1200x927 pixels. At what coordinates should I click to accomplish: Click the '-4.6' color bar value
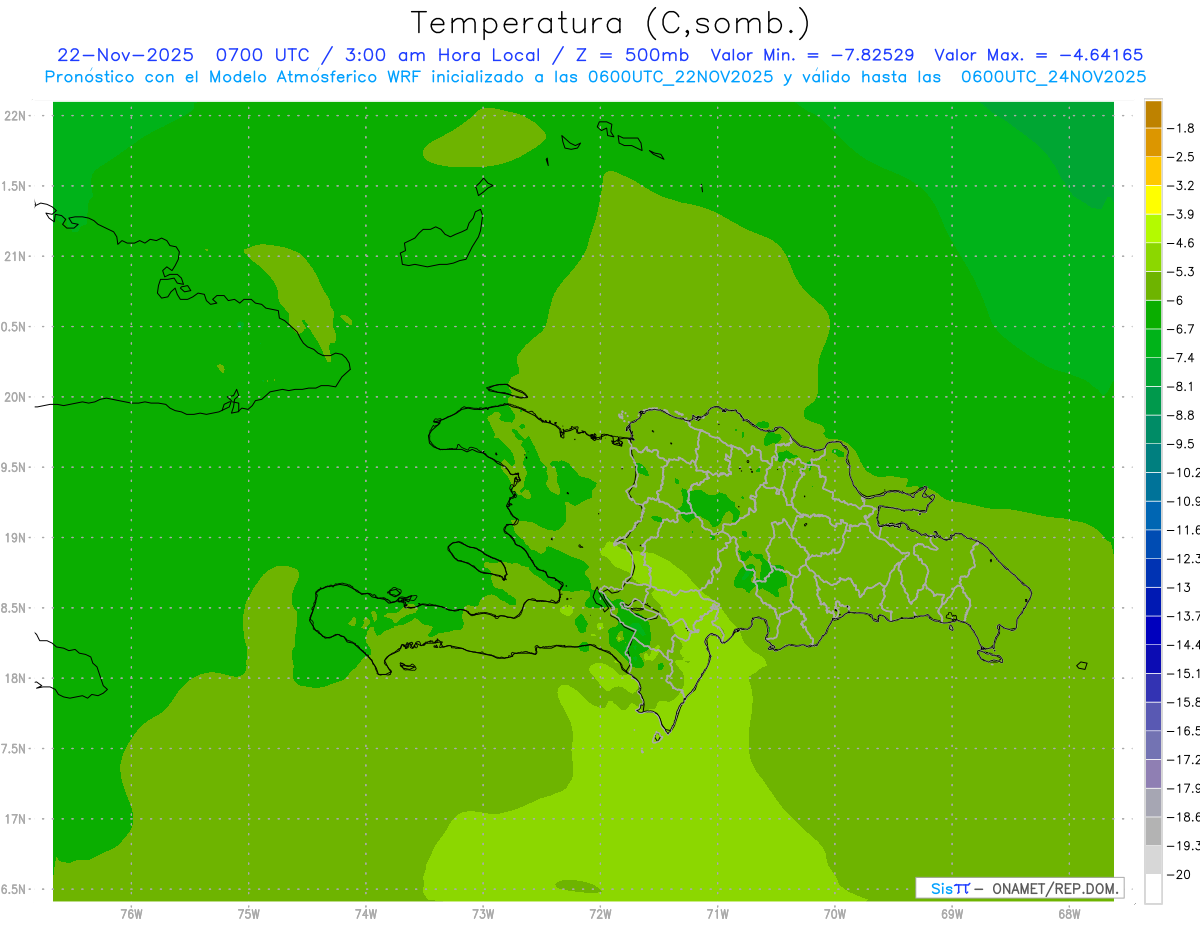(1182, 243)
